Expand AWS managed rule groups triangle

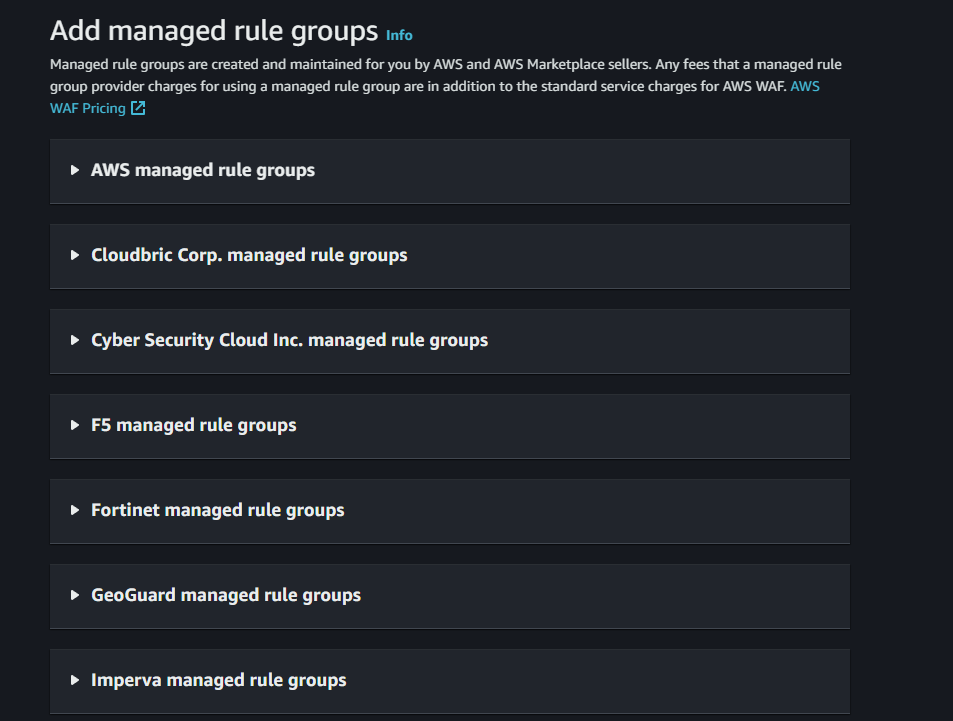point(75,170)
